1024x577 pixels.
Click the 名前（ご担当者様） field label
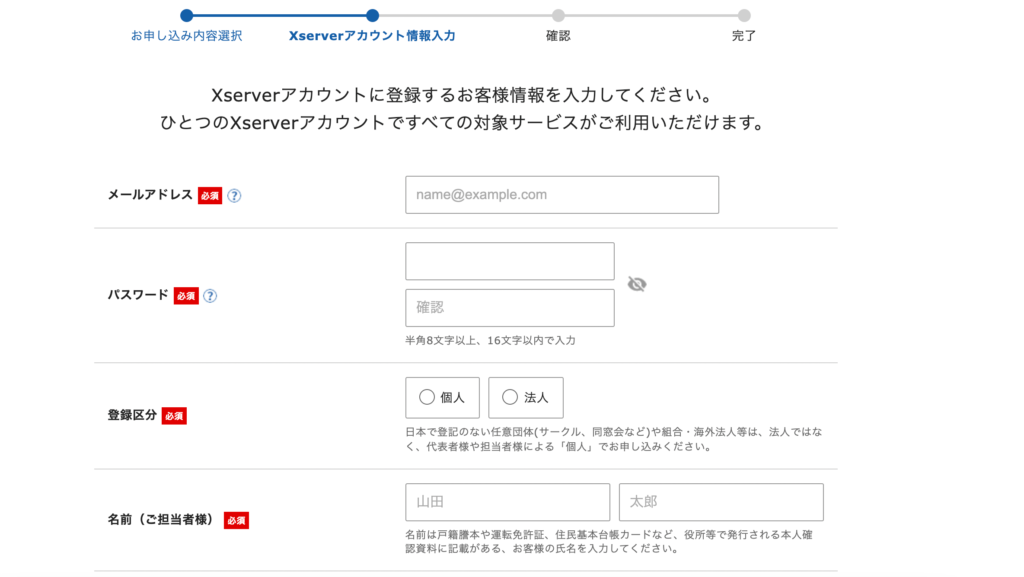(x=161, y=520)
